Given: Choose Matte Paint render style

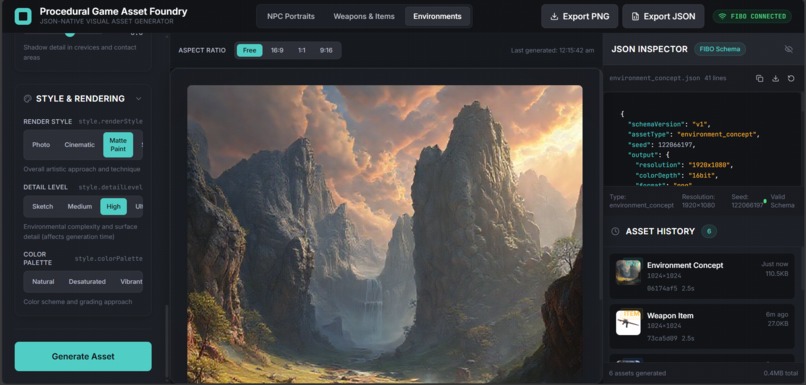Looking at the screenshot, I should pos(118,145).
